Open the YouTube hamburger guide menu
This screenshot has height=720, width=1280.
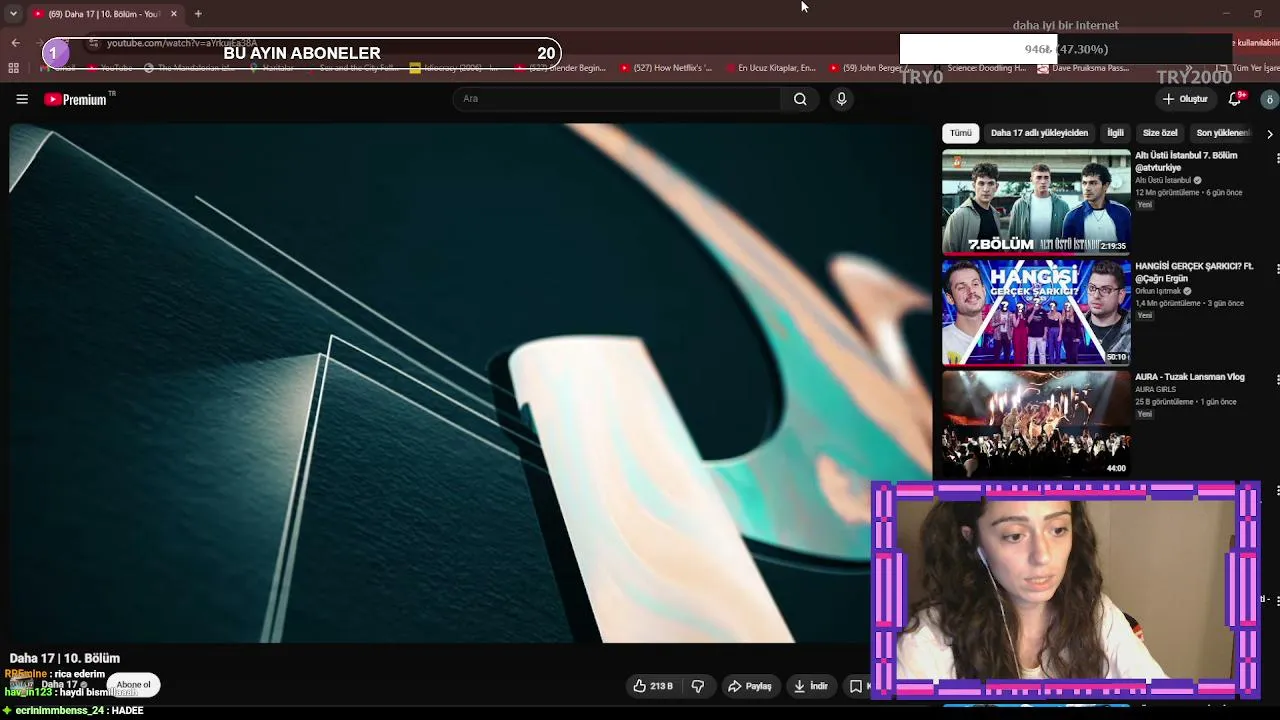(22, 99)
